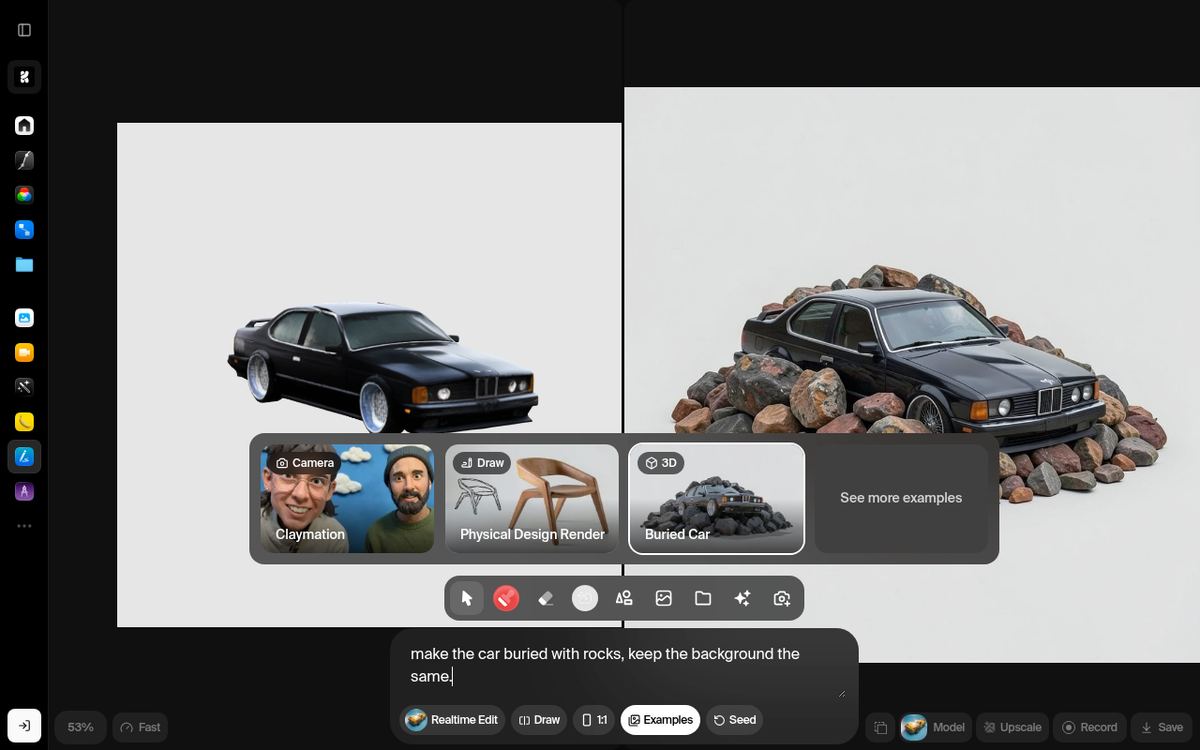Show more sidebar tools via ellipsis
The image size is (1200, 750).
pos(24,526)
